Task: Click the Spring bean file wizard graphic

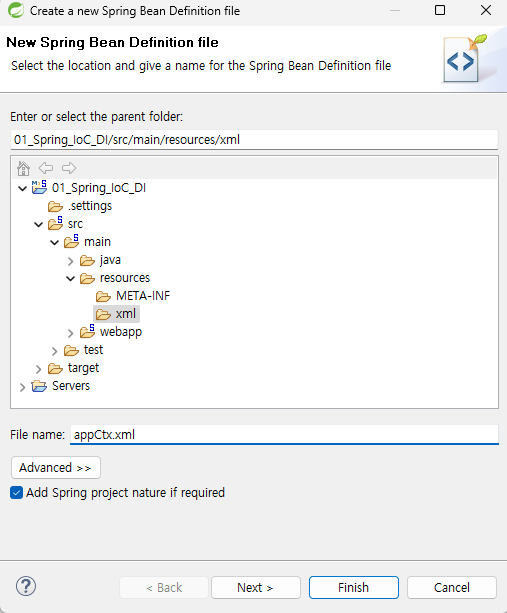Action: [465, 59]
